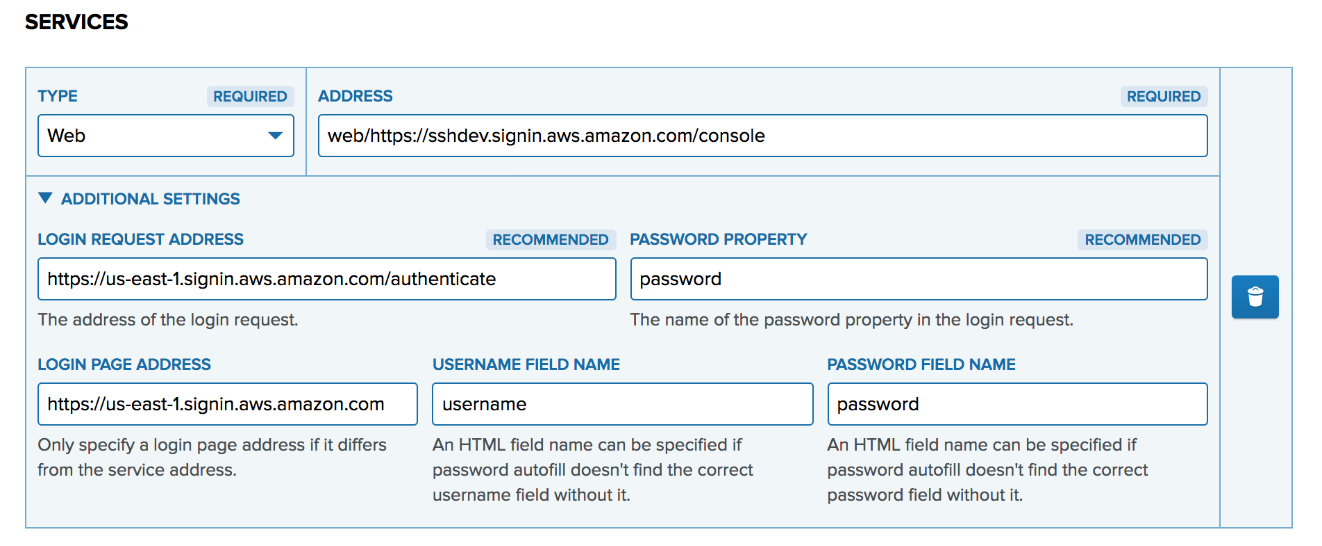Click the Additional Settings label text
This screenshot has height=546, width=1322.
coord(150,199)
